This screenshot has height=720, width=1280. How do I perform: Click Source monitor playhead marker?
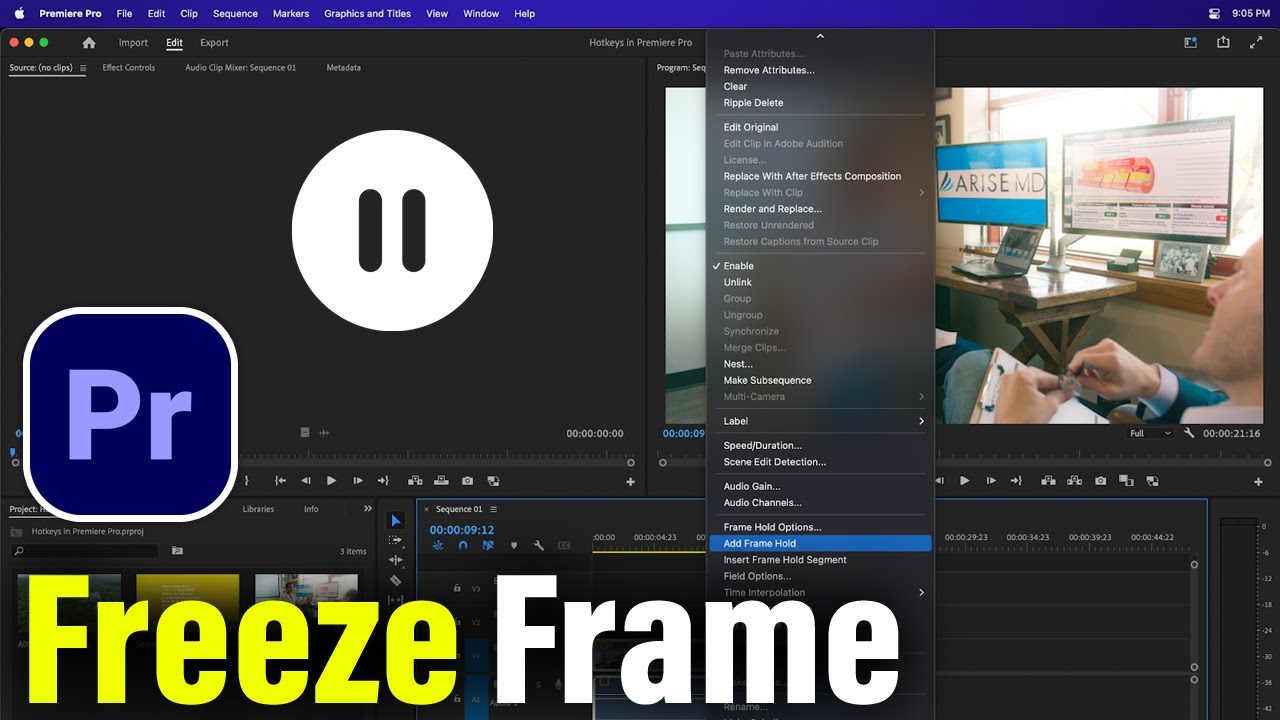point(13,453)
